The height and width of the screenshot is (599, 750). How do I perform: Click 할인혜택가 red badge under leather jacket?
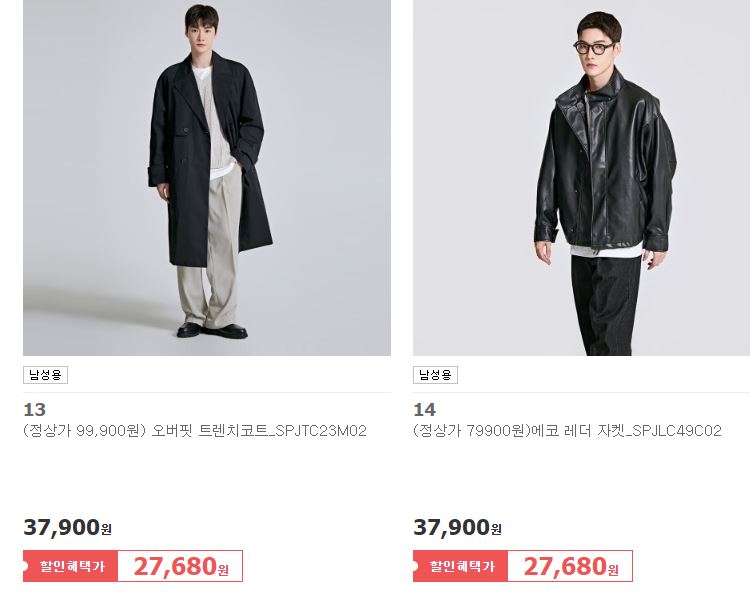pyautogui.click(x=460, y=566)
